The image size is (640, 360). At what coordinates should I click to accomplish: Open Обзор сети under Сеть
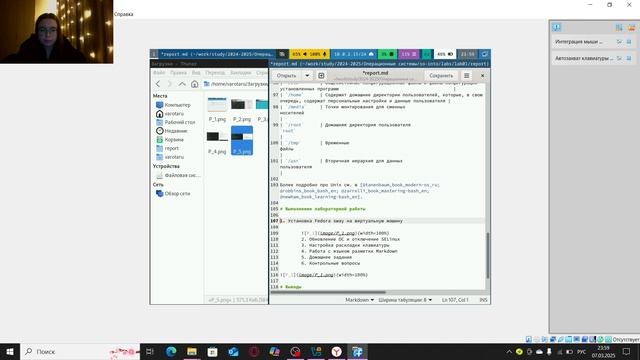[x=173, y=193]
